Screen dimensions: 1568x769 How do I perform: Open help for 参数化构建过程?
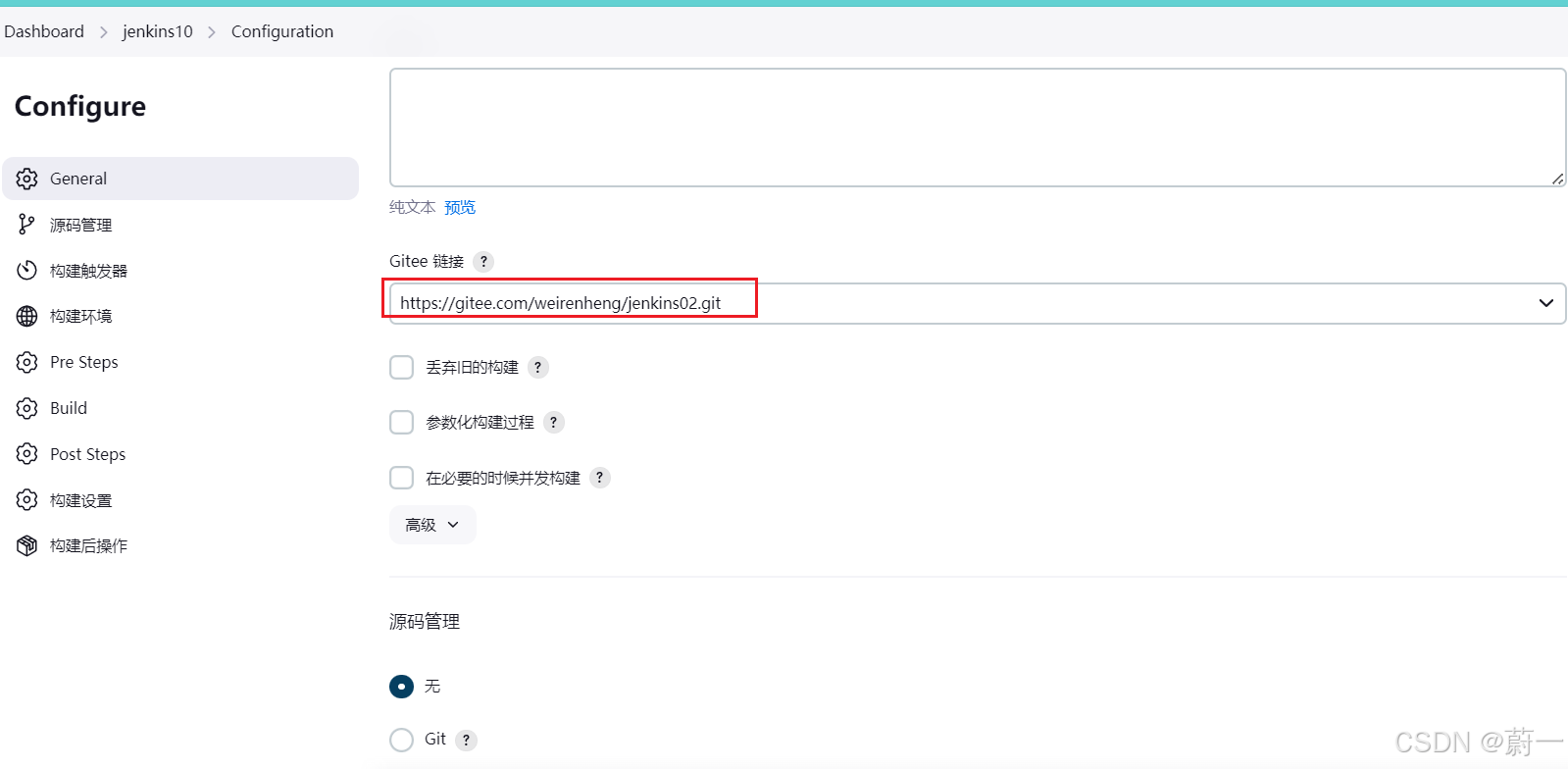point(553,422)
